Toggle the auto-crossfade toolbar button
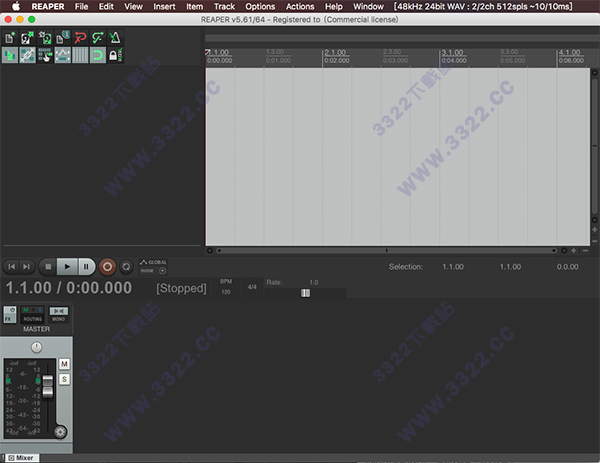 click(10, 55)
